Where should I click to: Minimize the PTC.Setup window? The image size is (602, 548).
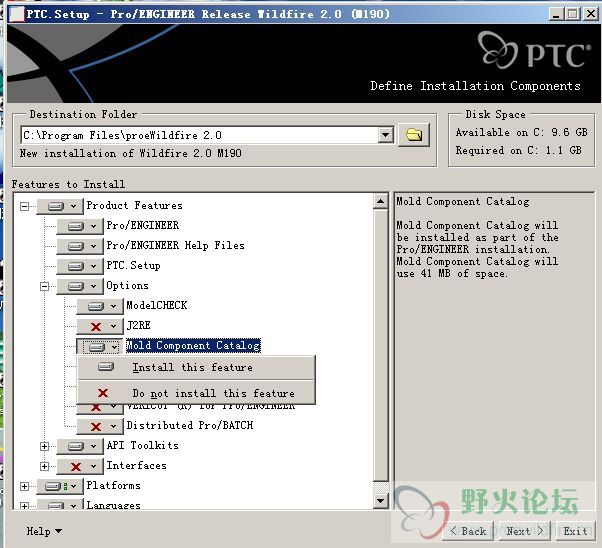click(556, 14)
